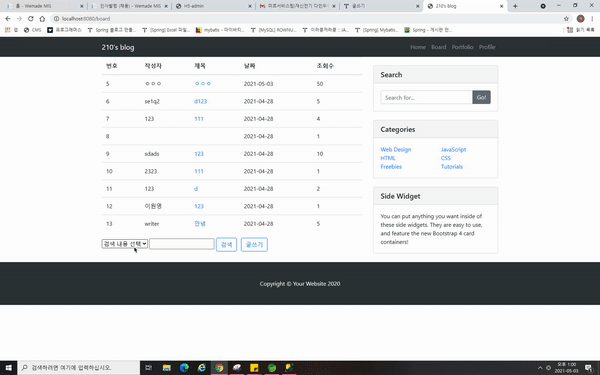Click the Windows taskbar search box
This screenshot has height=375, width=600.
tap(78, 368)
